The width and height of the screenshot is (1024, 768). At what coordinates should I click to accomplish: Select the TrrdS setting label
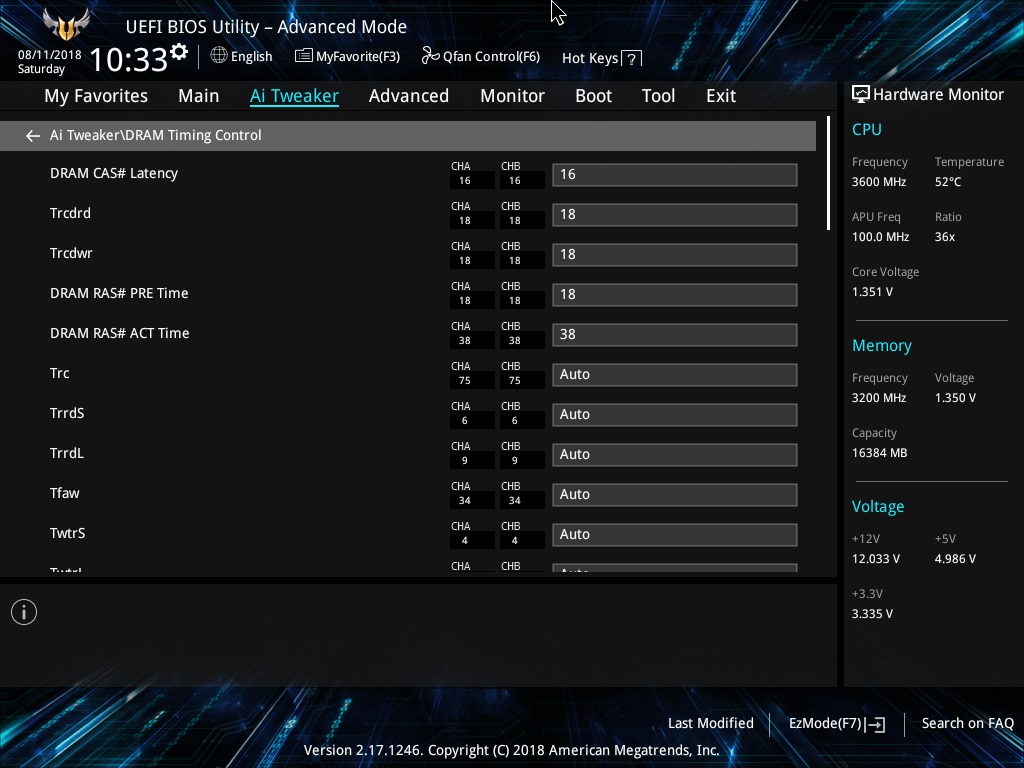(x=67, y=413)
